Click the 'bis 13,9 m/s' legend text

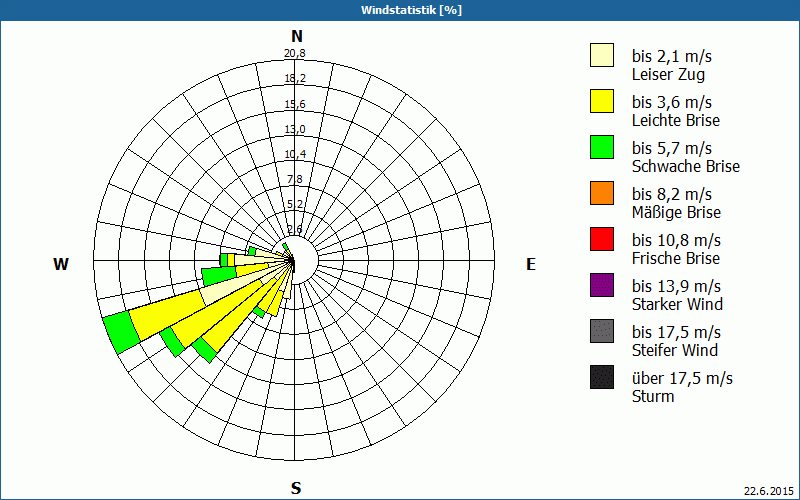[x=676, y=286]
